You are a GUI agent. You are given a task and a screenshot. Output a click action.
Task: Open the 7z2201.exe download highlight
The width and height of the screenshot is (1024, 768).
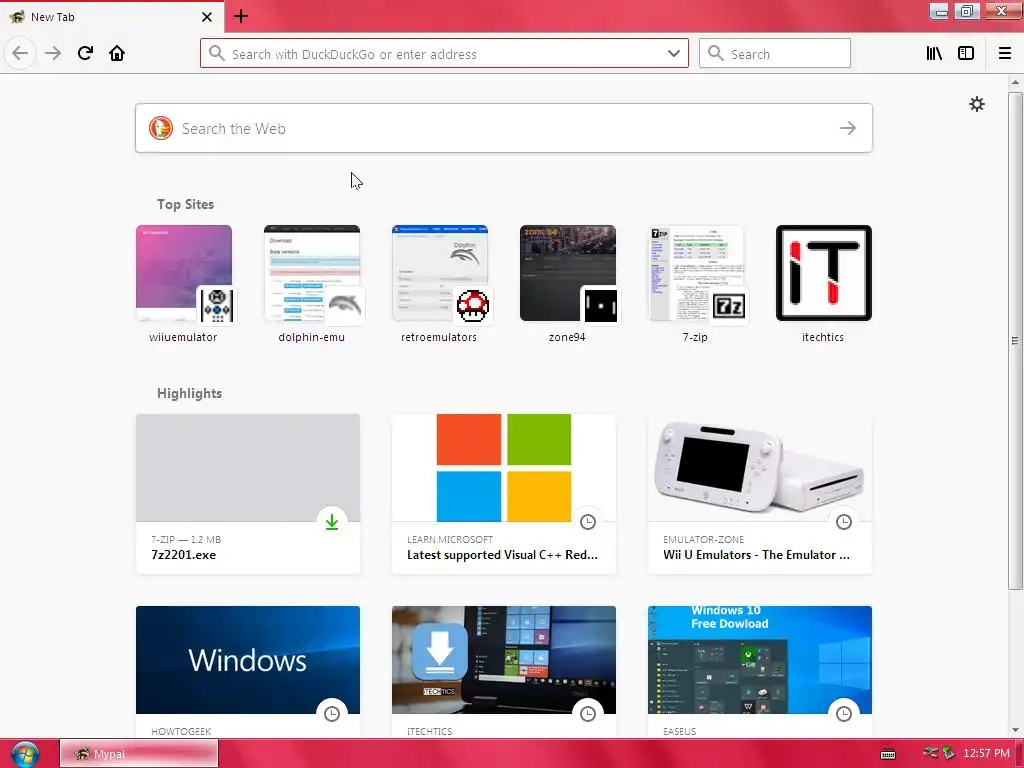point(248,494)
